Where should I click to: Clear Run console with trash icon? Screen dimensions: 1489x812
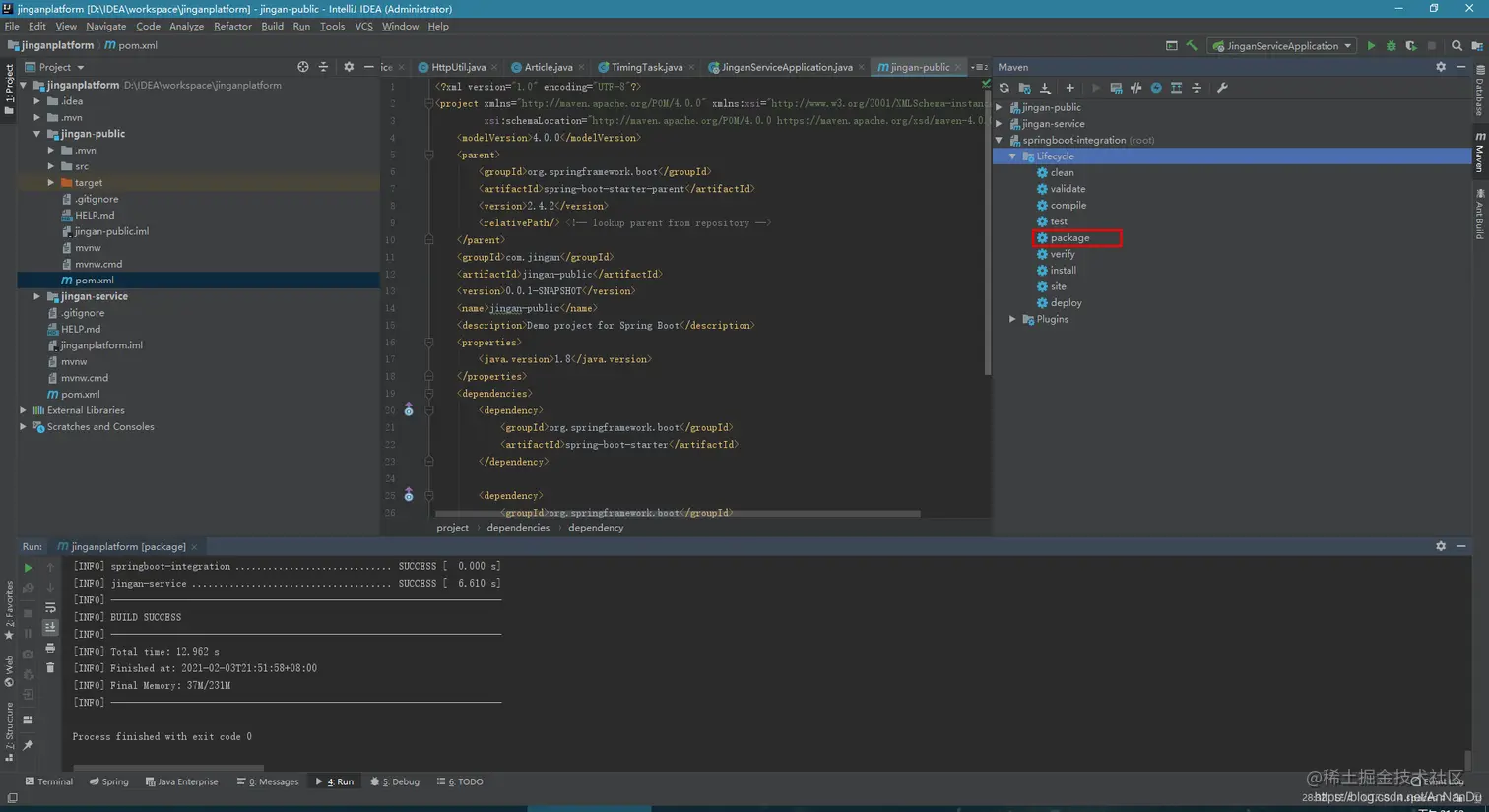tap(50, 668)
